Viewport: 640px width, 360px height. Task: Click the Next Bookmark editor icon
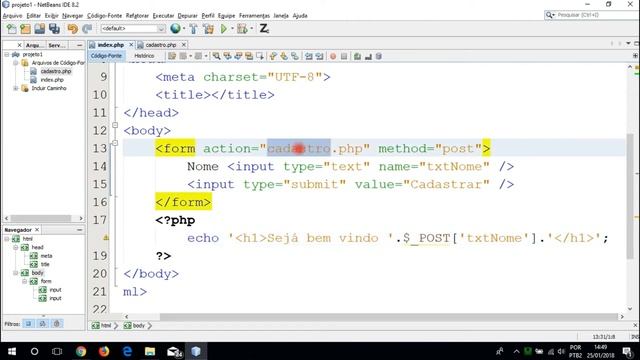point(284,56)
